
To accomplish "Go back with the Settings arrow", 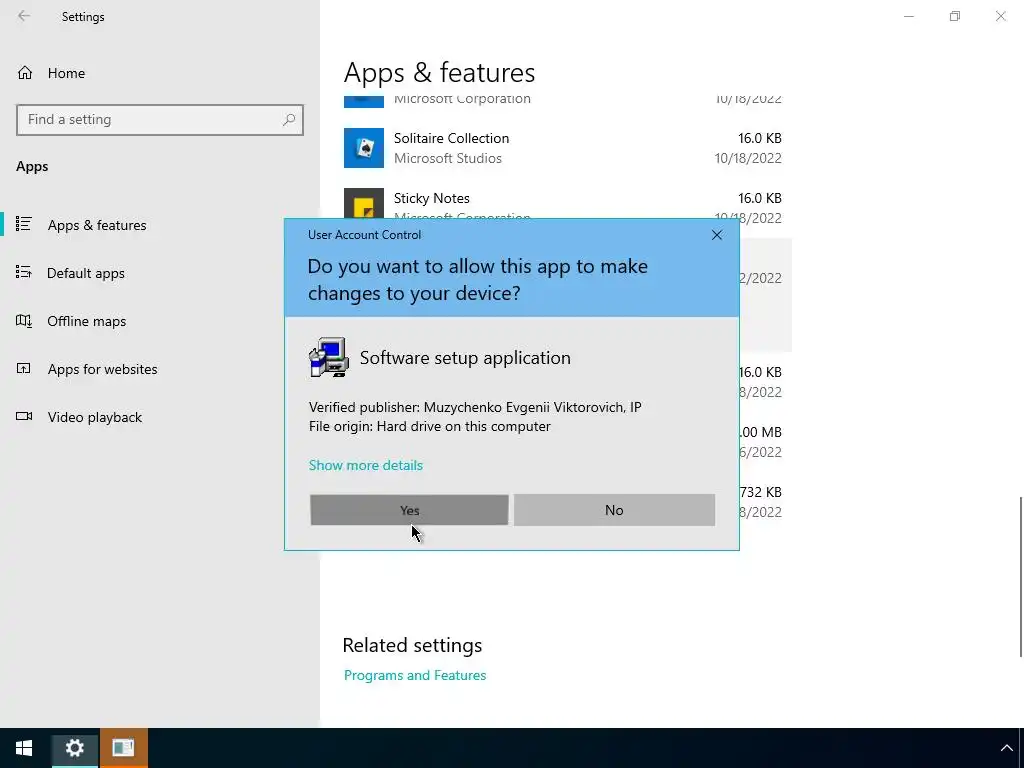I will tap(24, 16).
